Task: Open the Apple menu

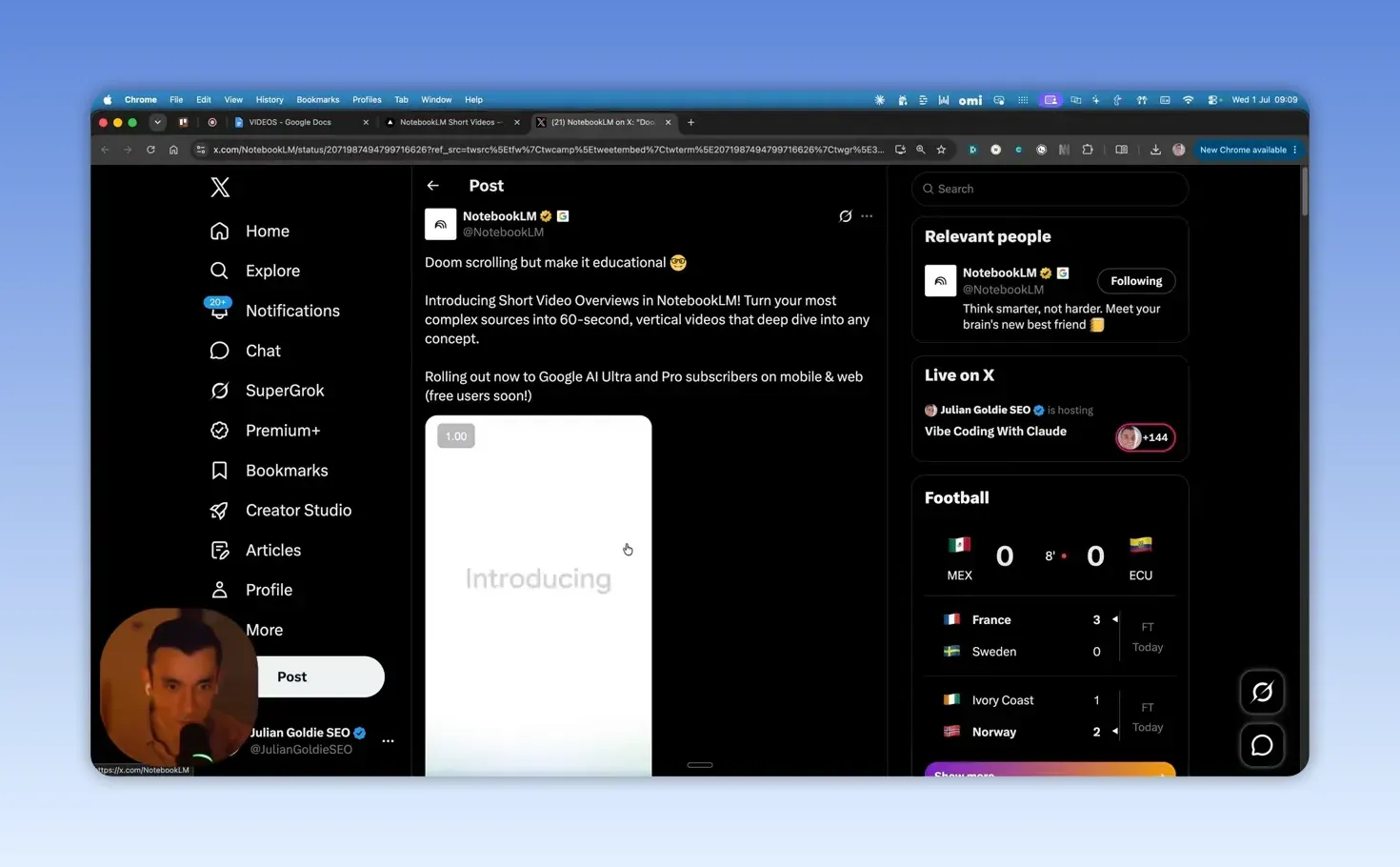Action: coord(108,100)
